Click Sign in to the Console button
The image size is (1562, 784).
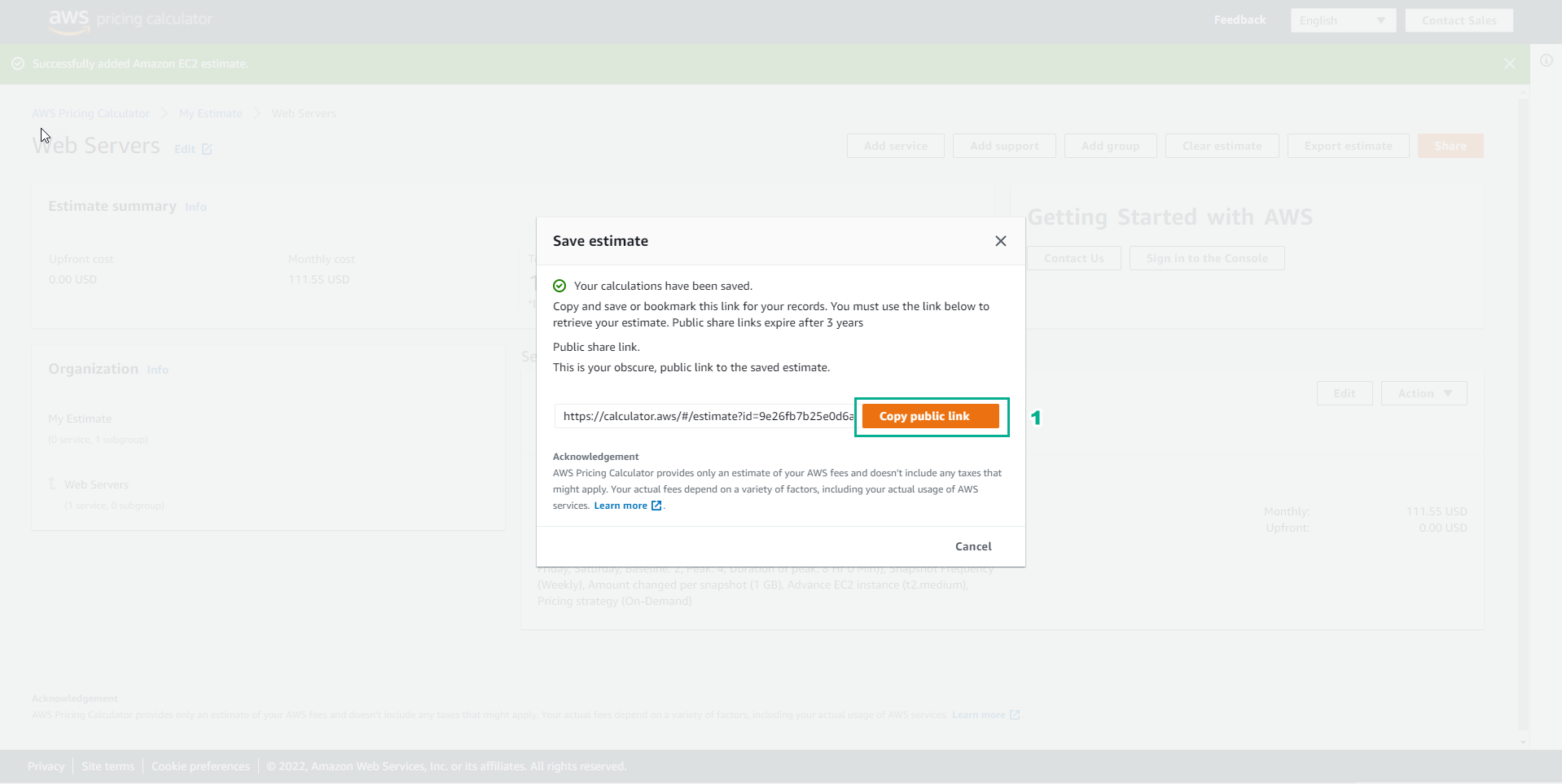click(1207, 258)
